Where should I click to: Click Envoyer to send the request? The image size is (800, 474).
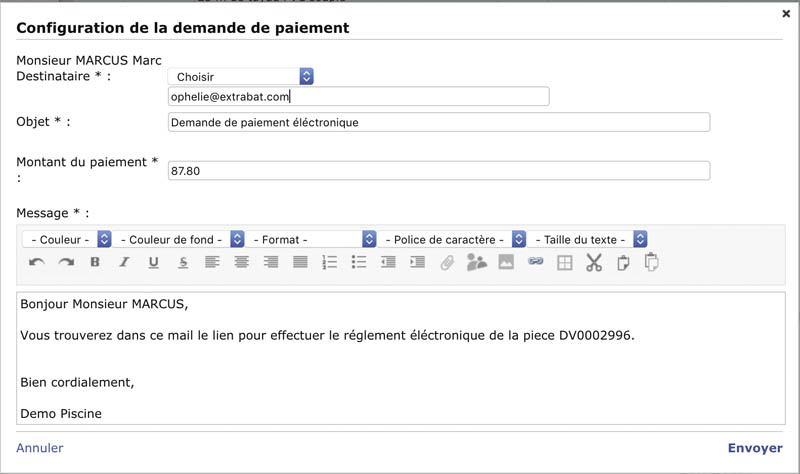754,449
